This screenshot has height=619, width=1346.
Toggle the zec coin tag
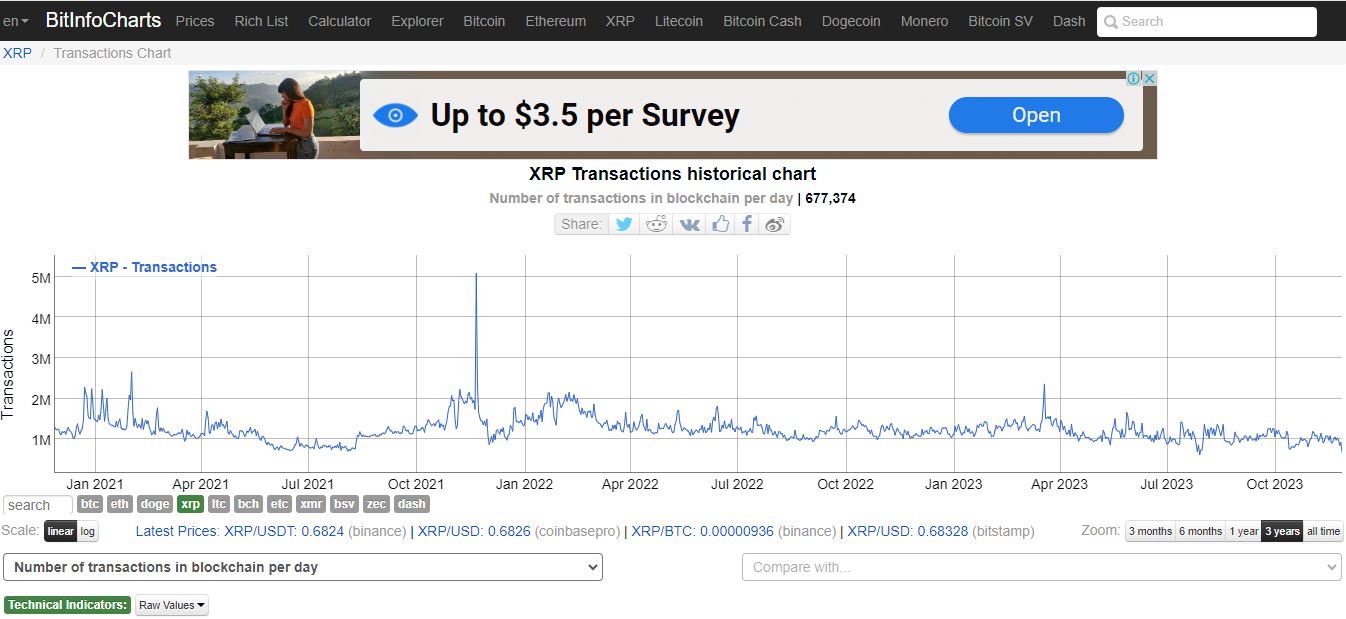376,504
